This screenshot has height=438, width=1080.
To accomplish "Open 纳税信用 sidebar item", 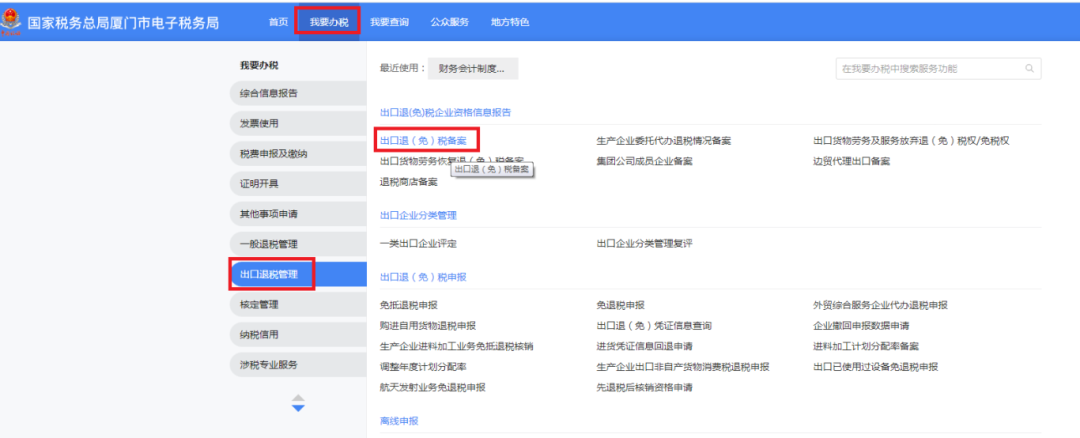I will click(298, 335).
